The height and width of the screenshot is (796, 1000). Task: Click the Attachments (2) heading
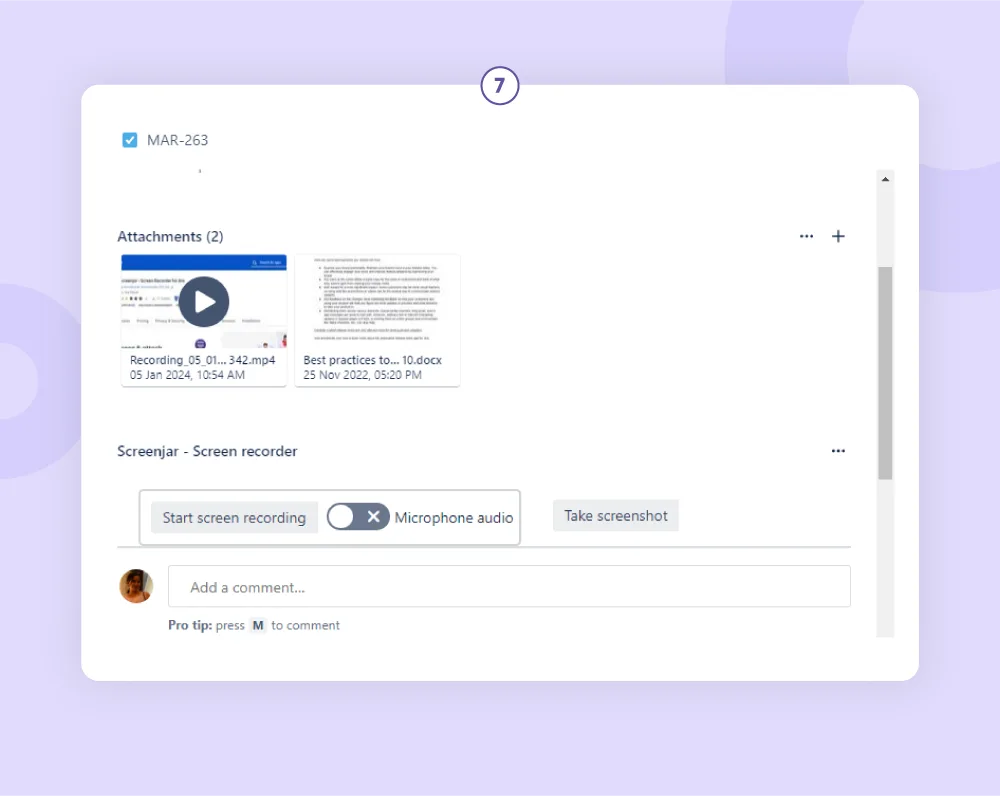[x=170, y=237]
